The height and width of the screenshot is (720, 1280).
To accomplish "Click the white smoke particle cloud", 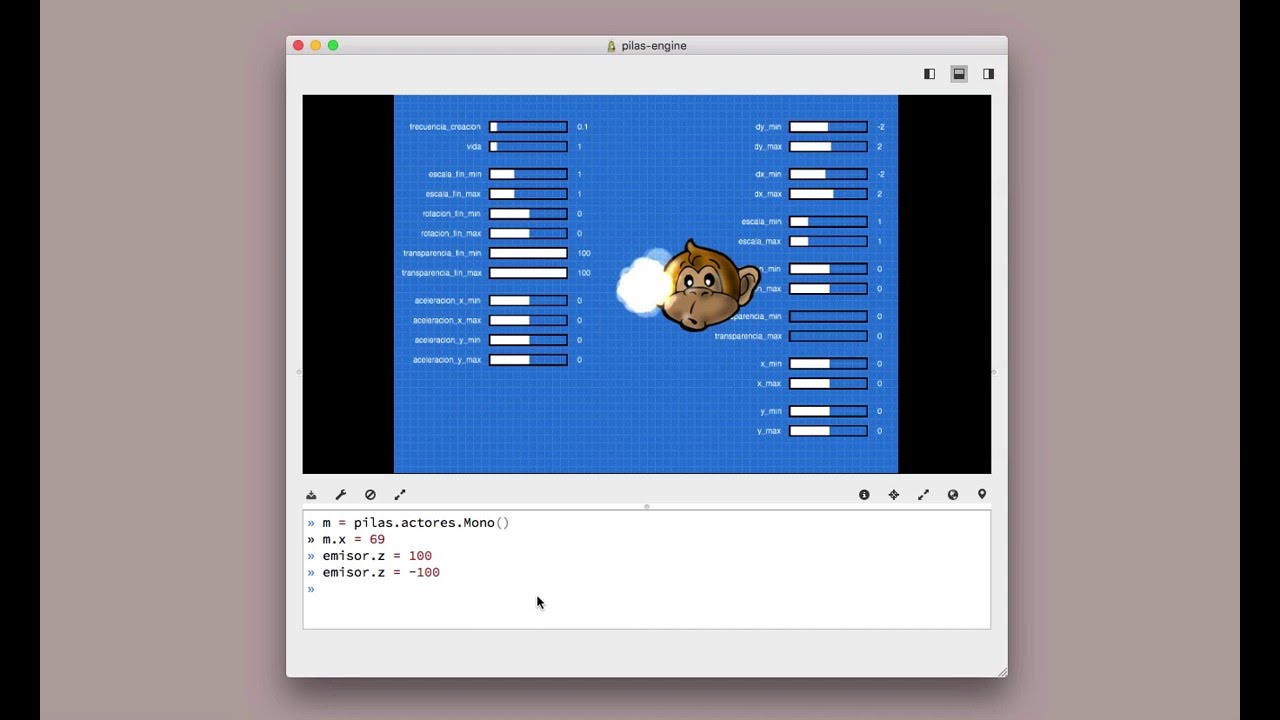I will pyautogui.click(x=643, y=283).
